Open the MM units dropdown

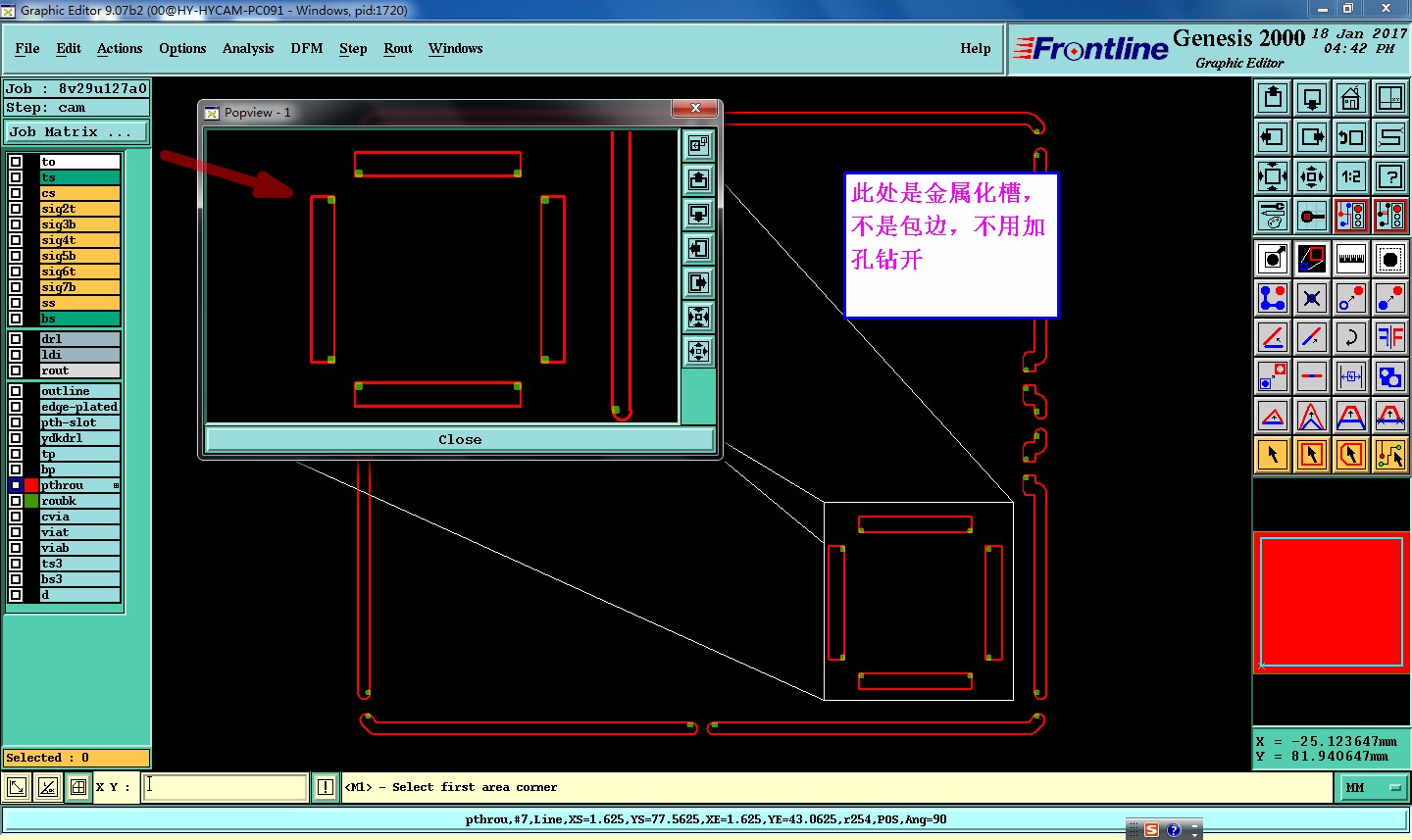tap(1372, 787)
